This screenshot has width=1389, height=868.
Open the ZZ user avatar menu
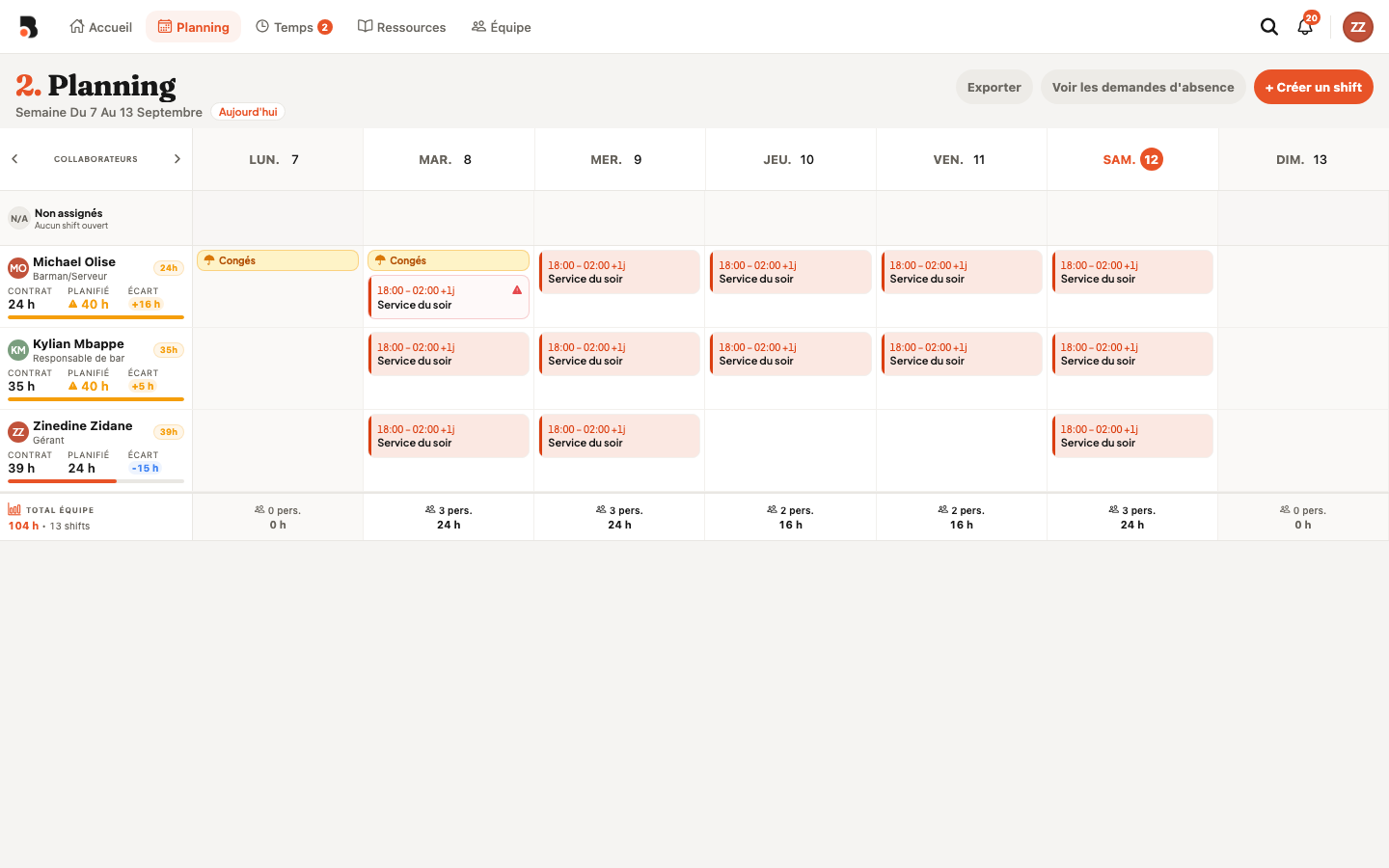pyautogui.click(x=1358, y=27)
